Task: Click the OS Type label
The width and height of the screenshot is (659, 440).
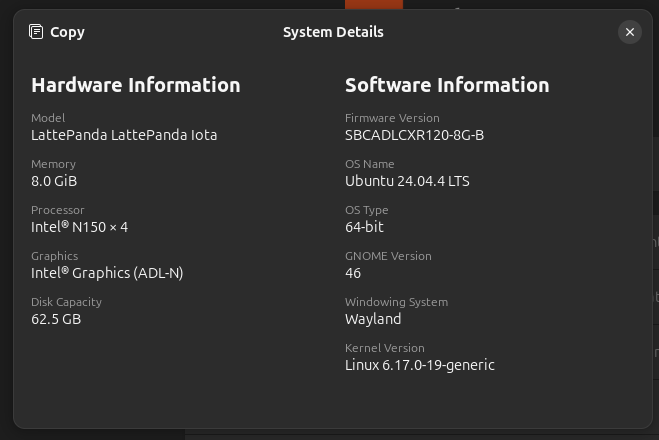Action: pyautogui.click(x=366, y=210)
